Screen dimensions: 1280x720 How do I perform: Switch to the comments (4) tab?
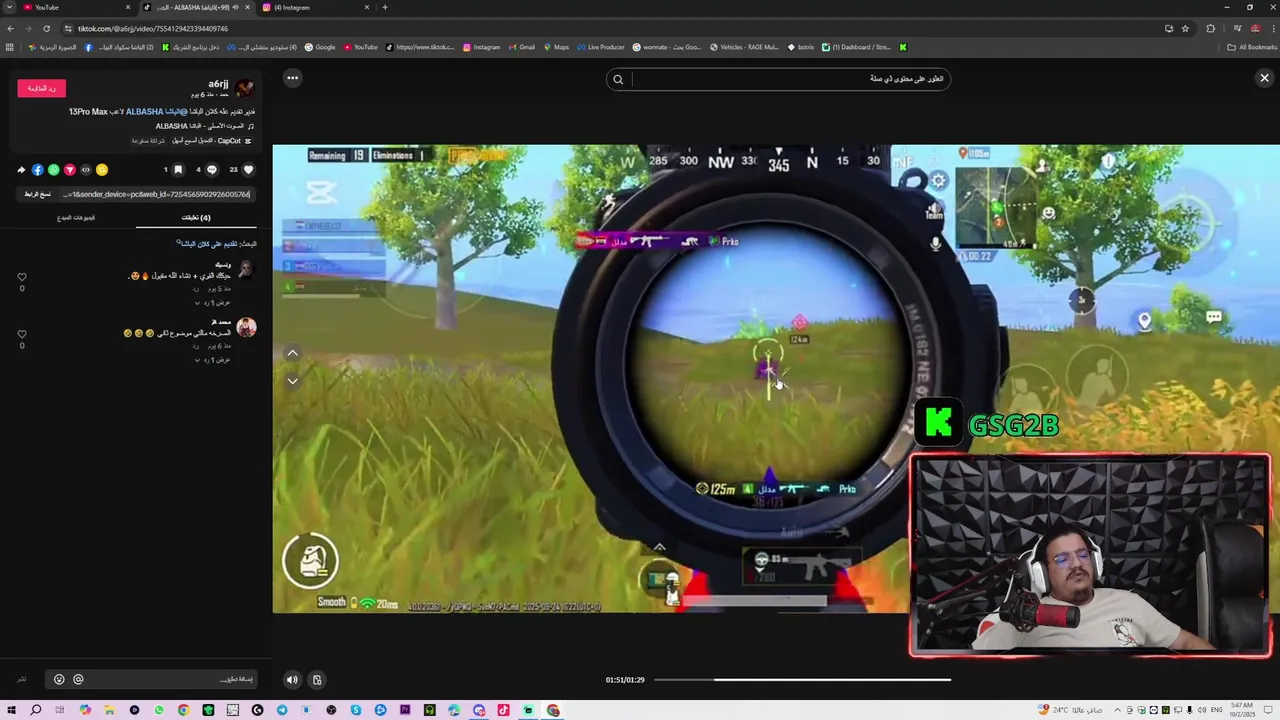[196, 218]
